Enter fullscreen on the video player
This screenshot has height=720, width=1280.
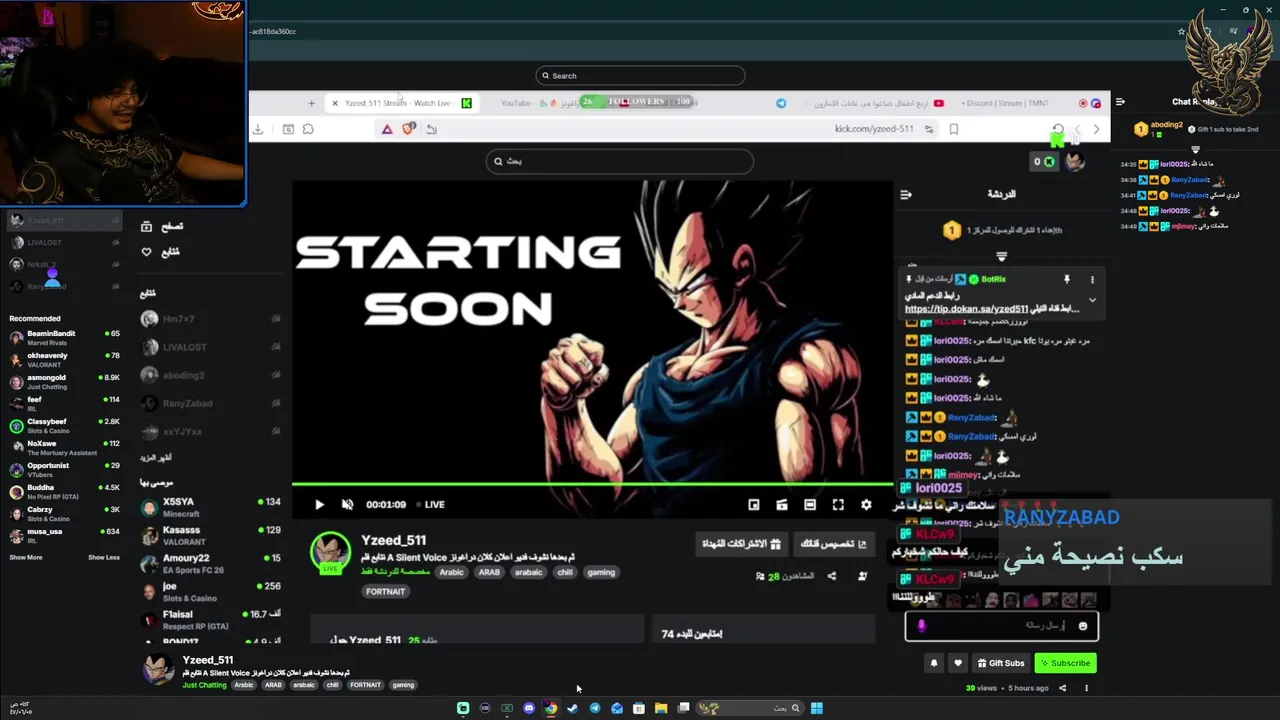(838, 505)
